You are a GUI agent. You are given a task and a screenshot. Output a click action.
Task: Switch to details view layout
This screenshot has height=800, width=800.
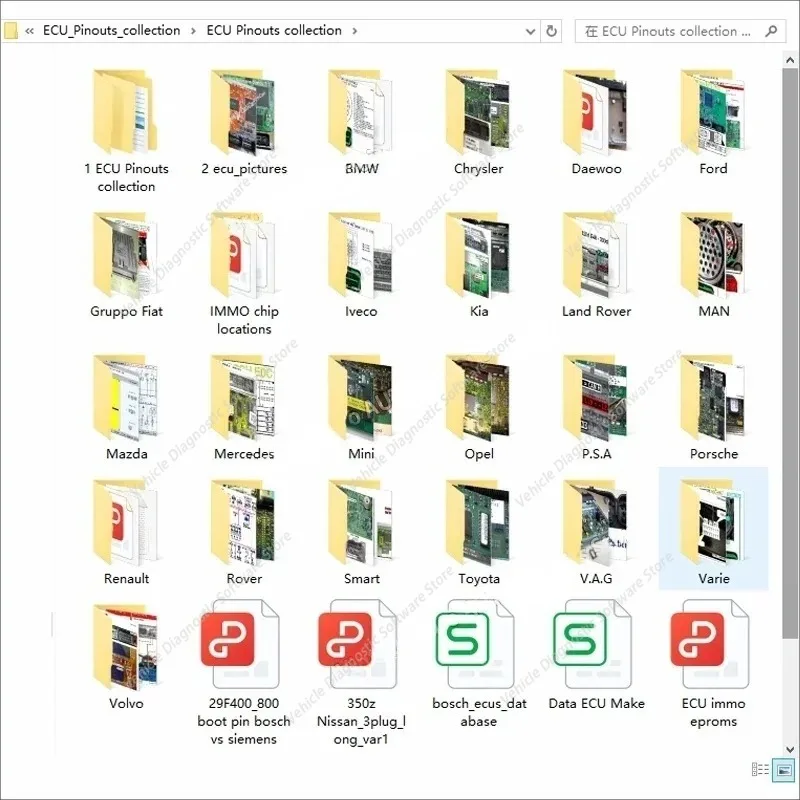pos(760,769)
